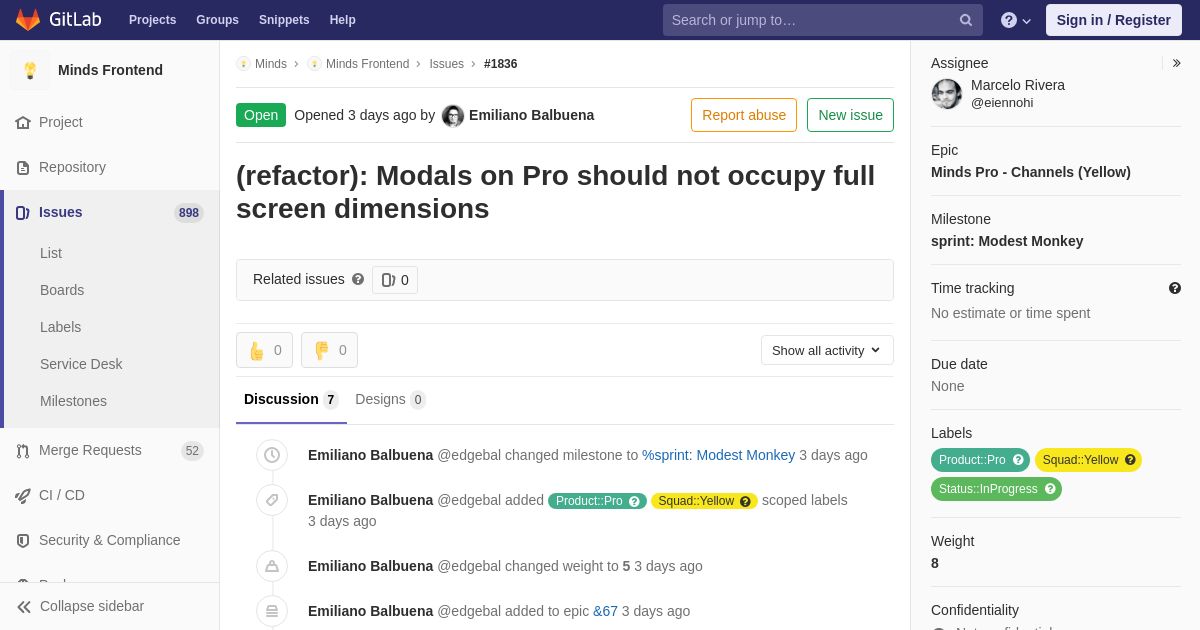This screenshot has height=630, width=1200.
Task: Open the Milestones sidebar item
Action: 73,401
